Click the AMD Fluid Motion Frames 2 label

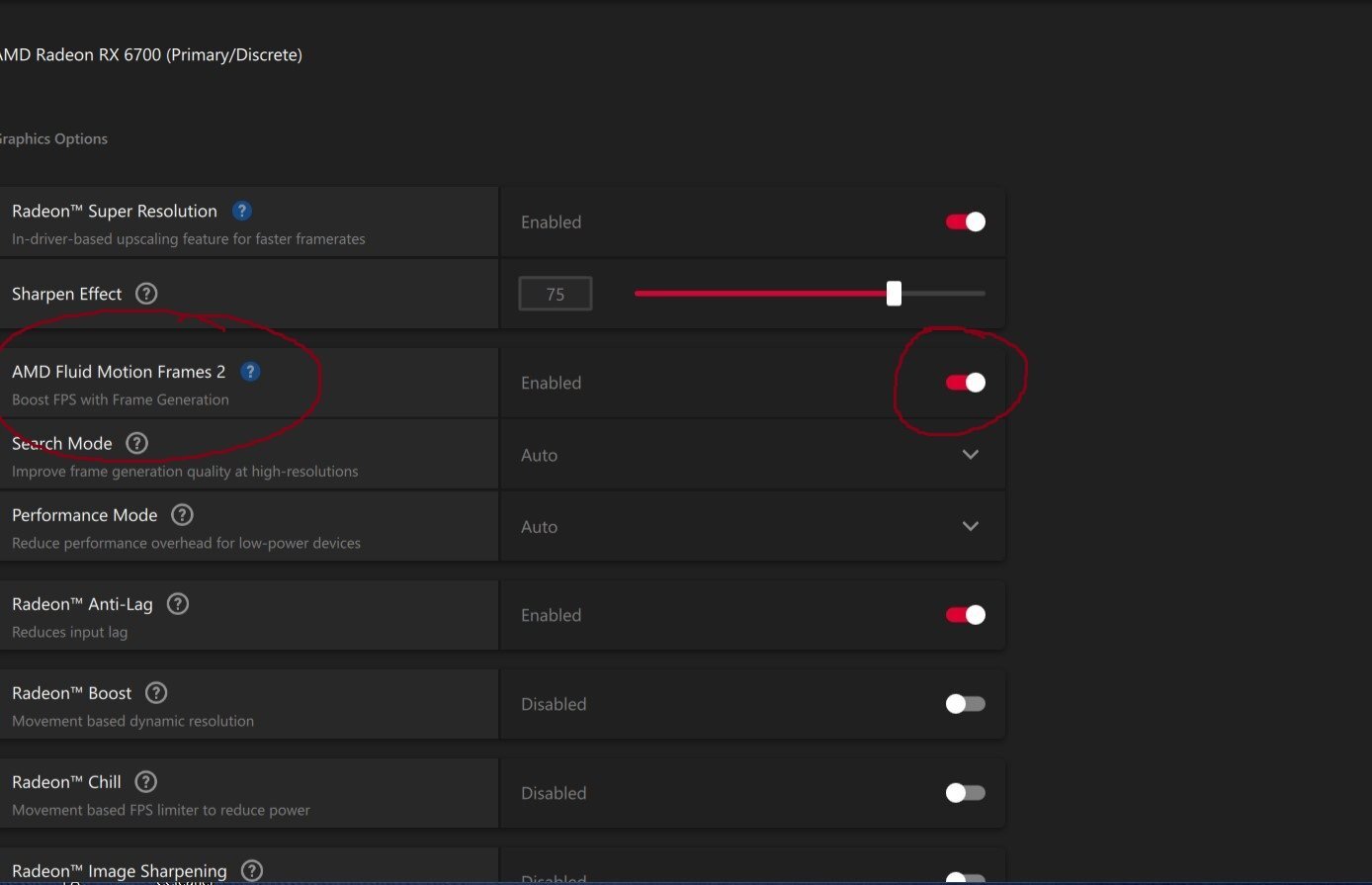tap(119, 372)
